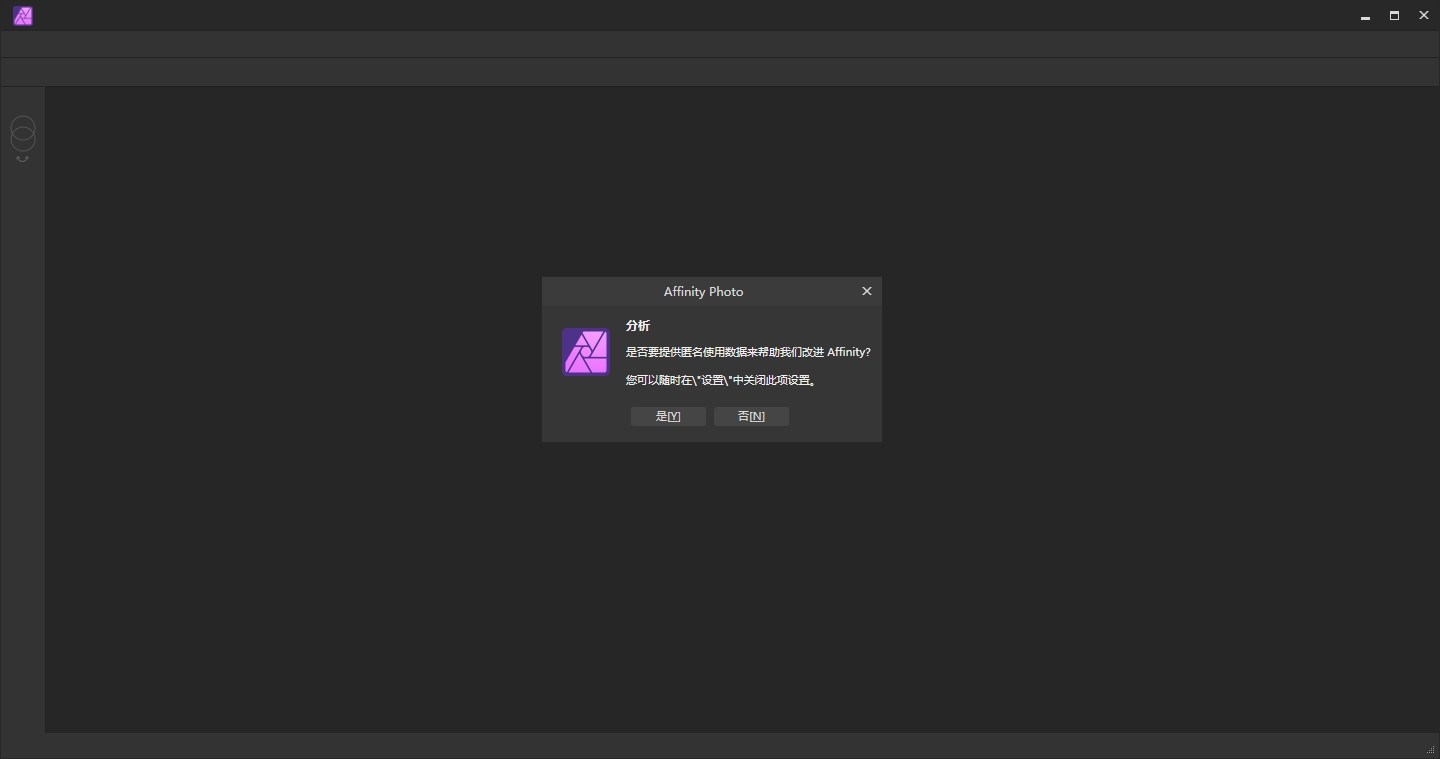The width and height of the screenshot is (1440, 759).
Task: Click the Affinity logo inside the dialog
Action: (x=586, y=352)
